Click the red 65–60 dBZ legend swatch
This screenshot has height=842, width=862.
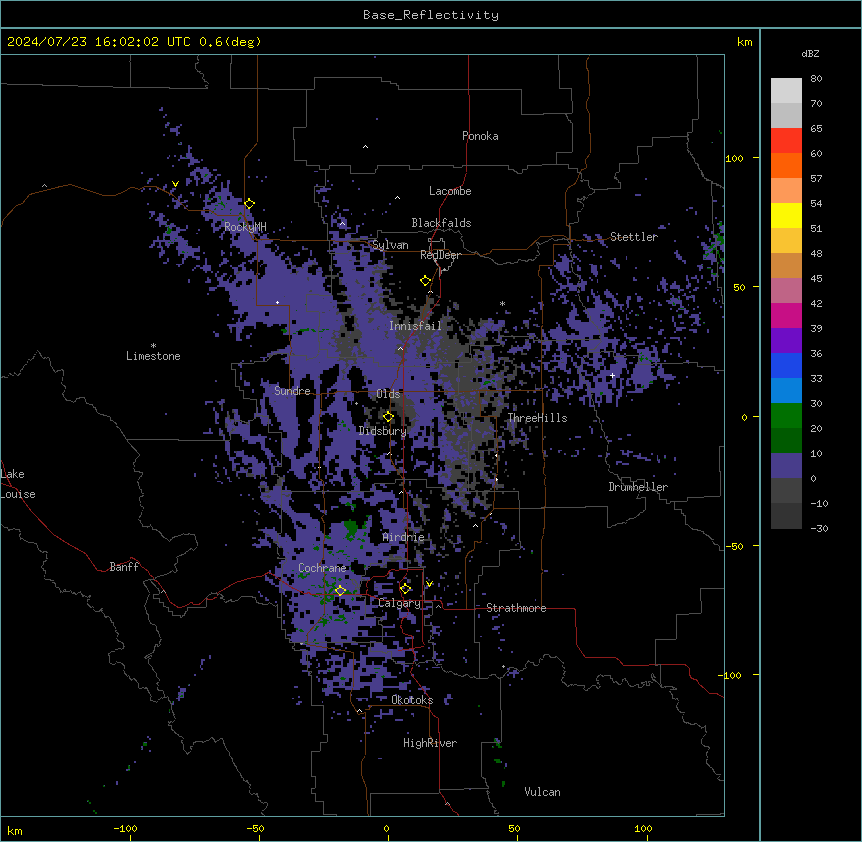click(x=786, y=141)
